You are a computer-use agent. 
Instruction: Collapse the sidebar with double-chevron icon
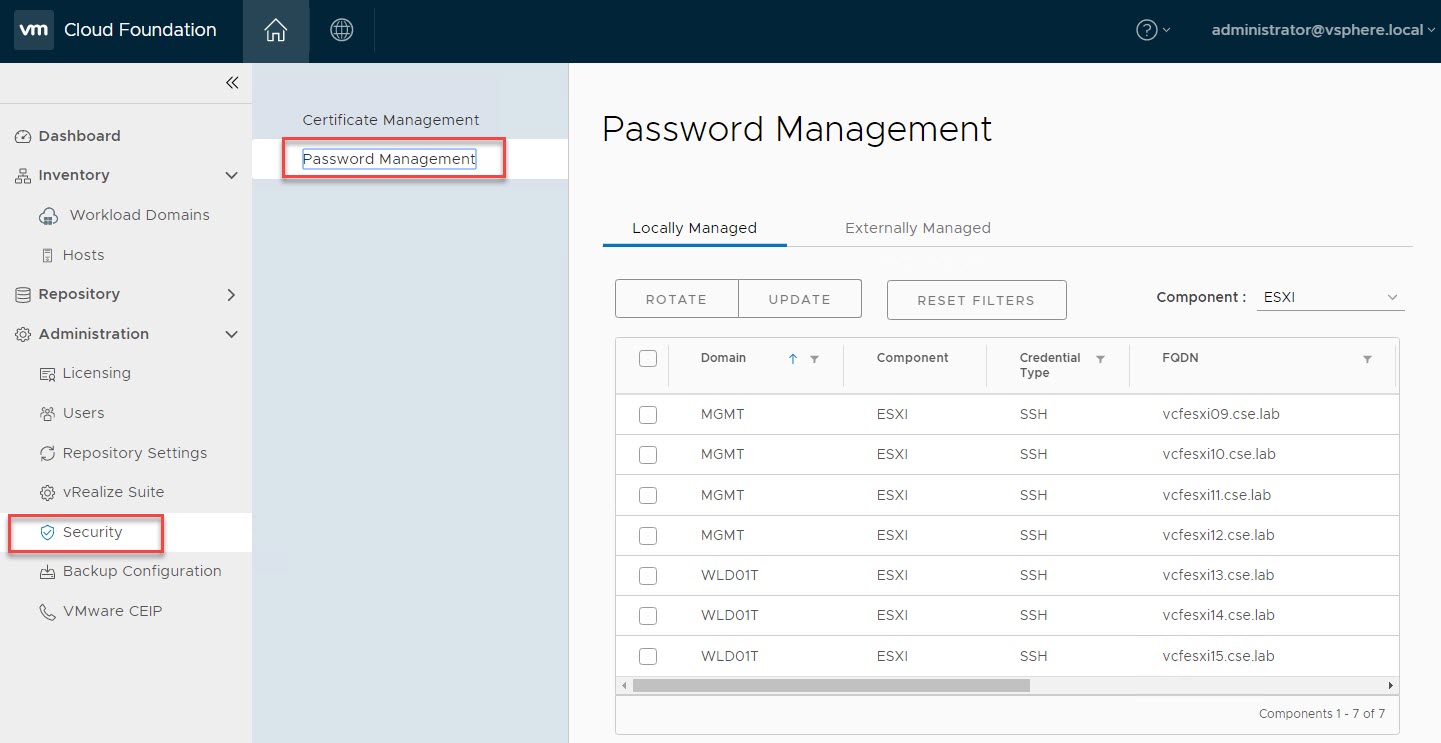232,83
